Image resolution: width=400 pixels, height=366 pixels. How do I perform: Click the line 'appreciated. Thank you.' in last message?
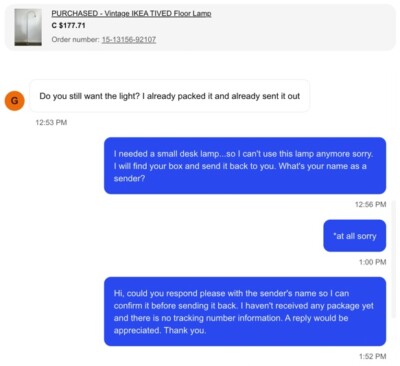(x=160, y=330)
